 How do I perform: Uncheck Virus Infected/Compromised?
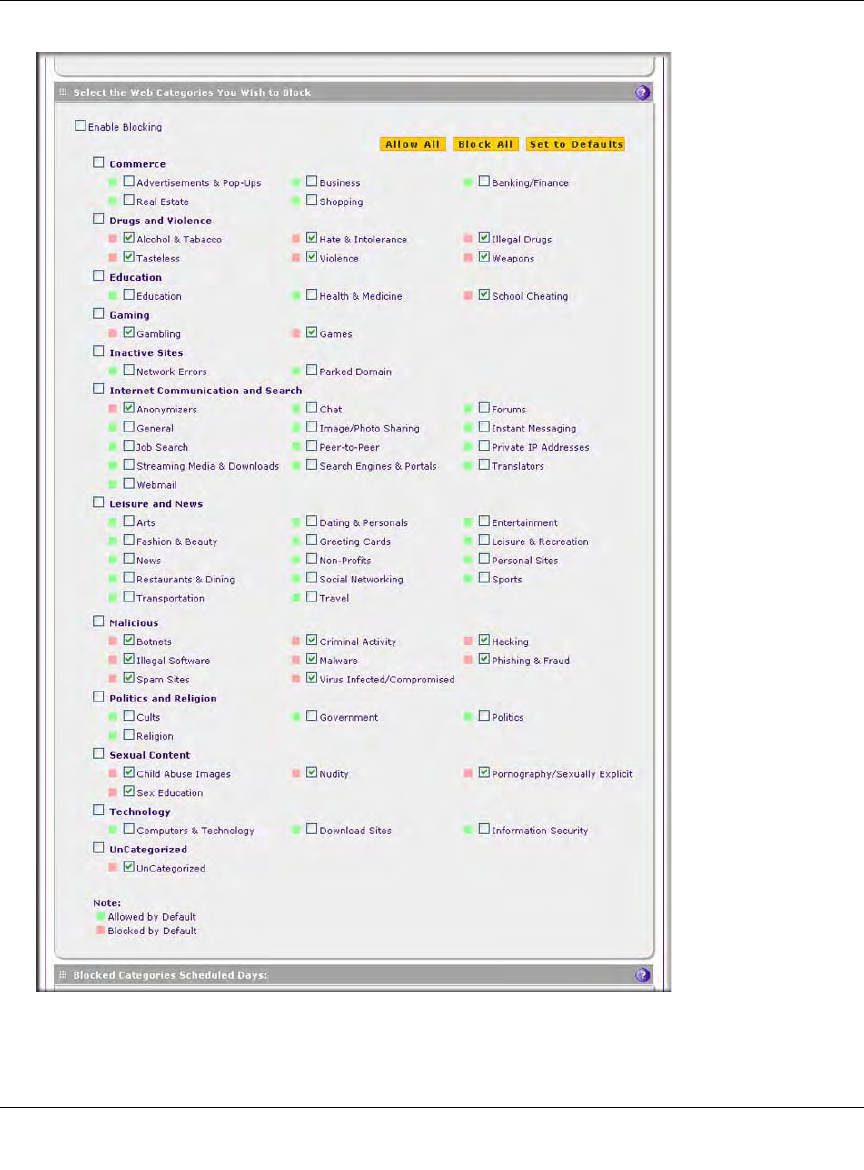[312, 678]
